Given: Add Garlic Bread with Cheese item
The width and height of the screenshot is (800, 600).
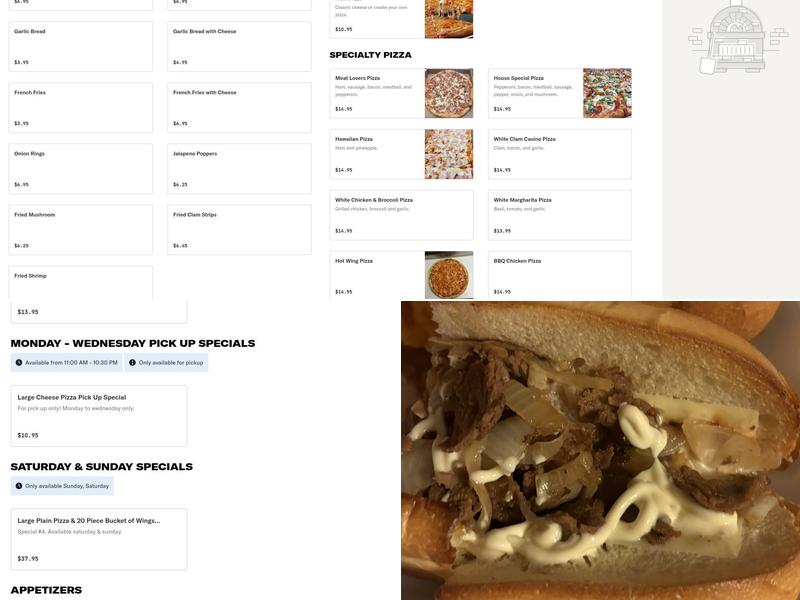Looking at the screenshot, I should 239,46.
